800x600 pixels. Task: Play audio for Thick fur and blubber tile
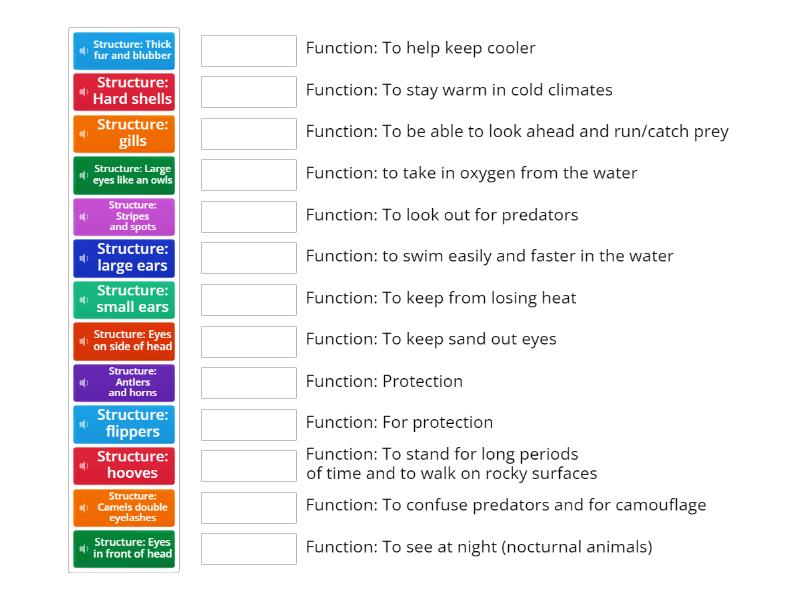pyautogui.click(x=84, y=50)
